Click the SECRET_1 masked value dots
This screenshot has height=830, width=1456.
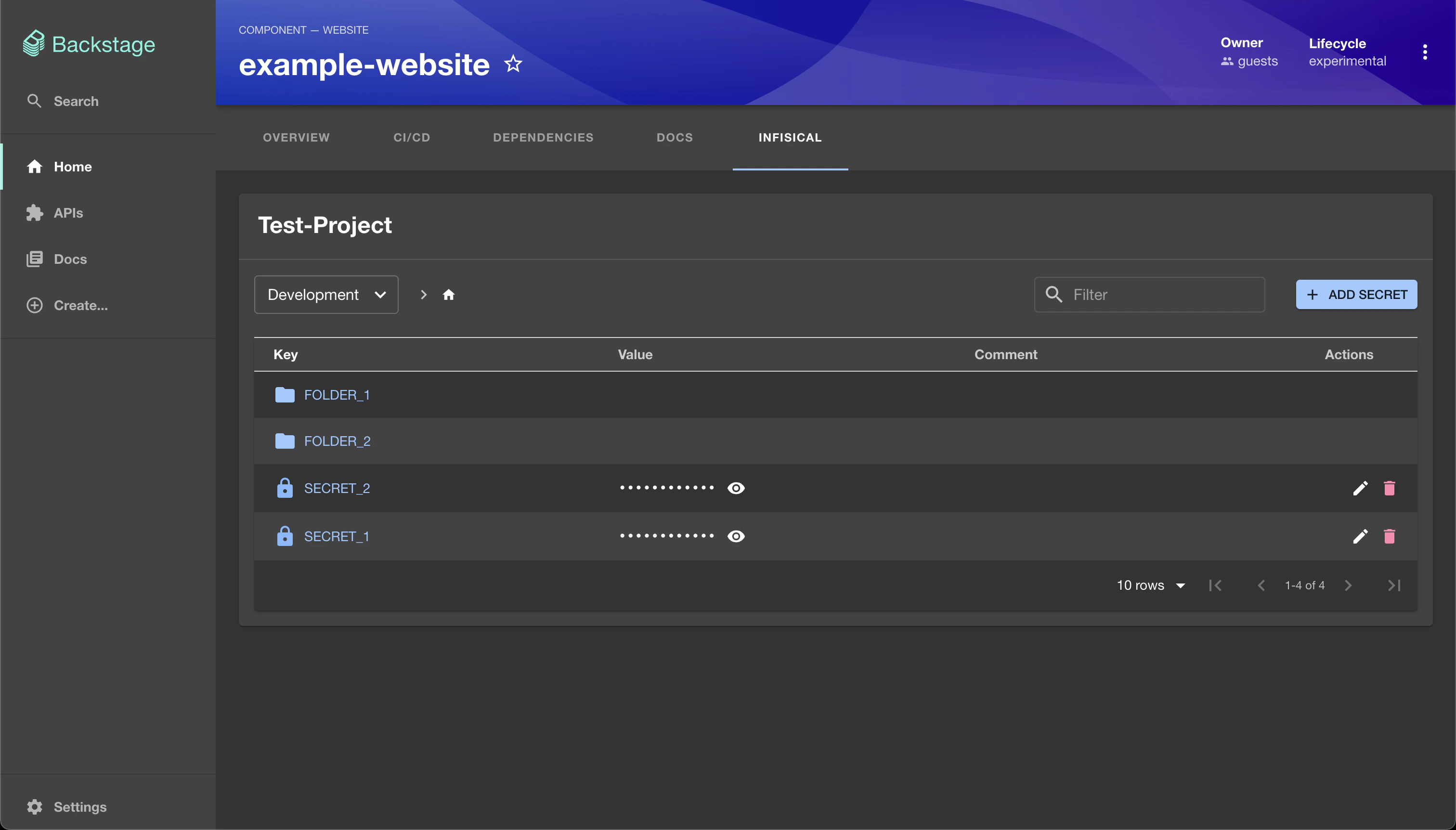(x=667, y=536)
